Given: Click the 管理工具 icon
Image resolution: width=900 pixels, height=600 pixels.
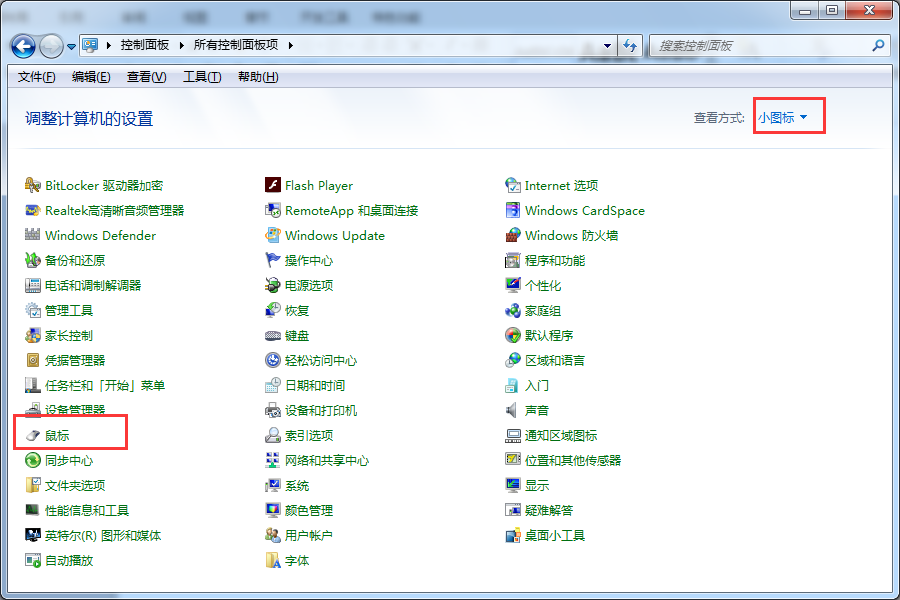Looking at the screenshot, I should click(x=33, y=311).
